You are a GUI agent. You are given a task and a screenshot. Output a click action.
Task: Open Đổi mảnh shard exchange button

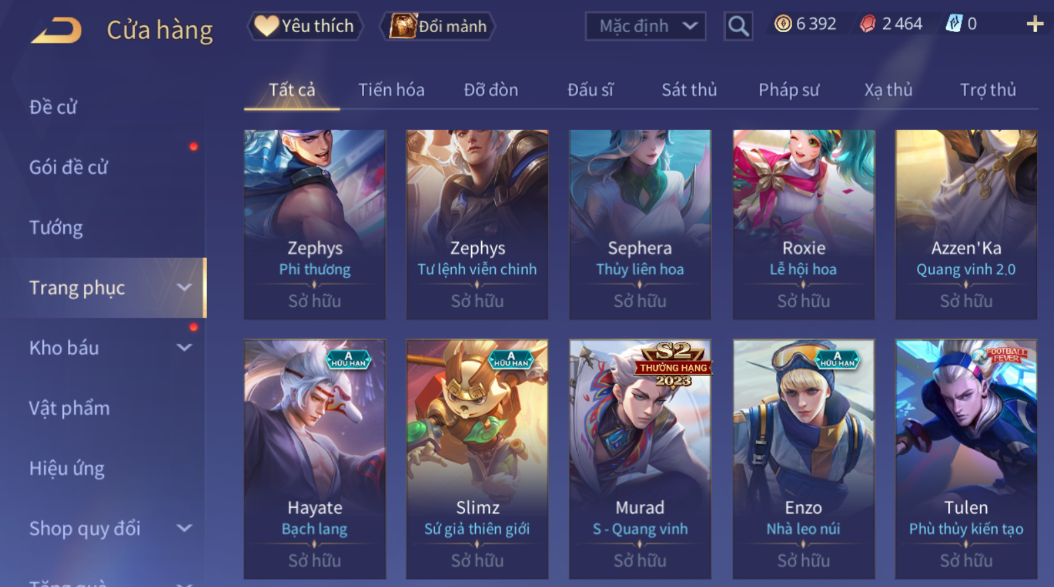point(438,26)
